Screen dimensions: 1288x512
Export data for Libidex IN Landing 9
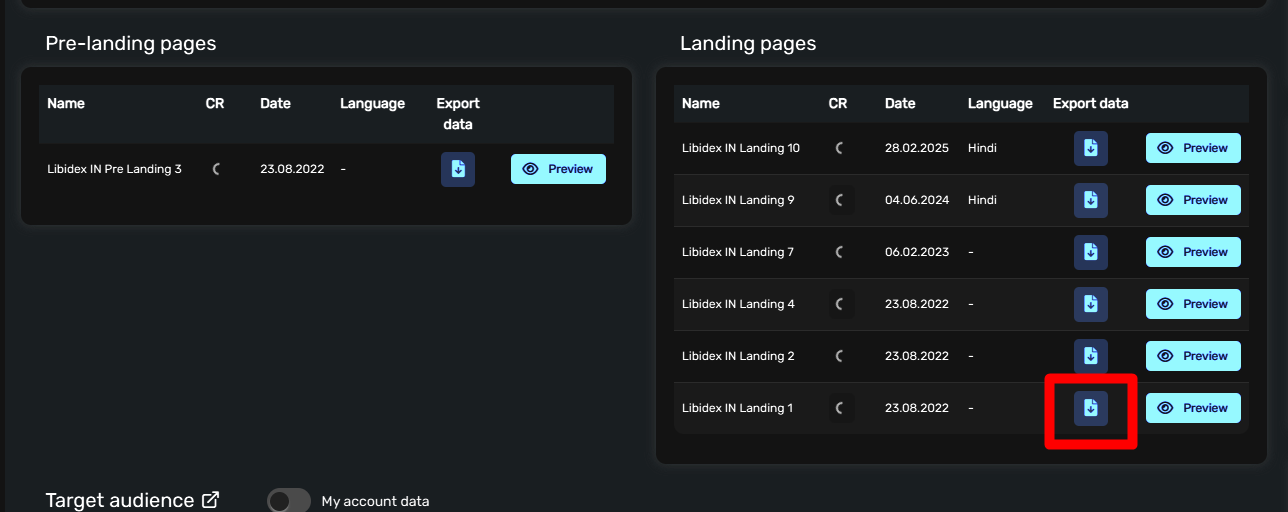click(x=1091, y=200)
